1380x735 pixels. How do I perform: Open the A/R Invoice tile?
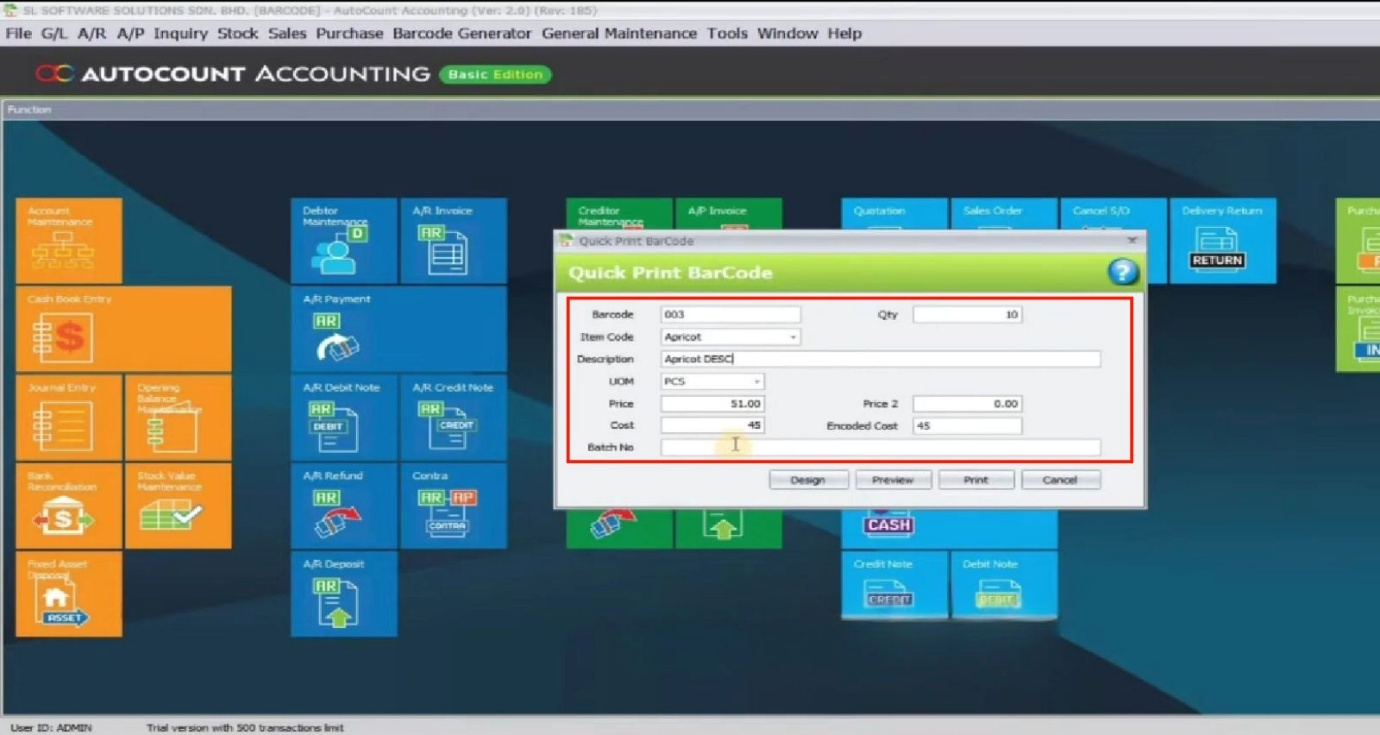[x=453, y=241]
